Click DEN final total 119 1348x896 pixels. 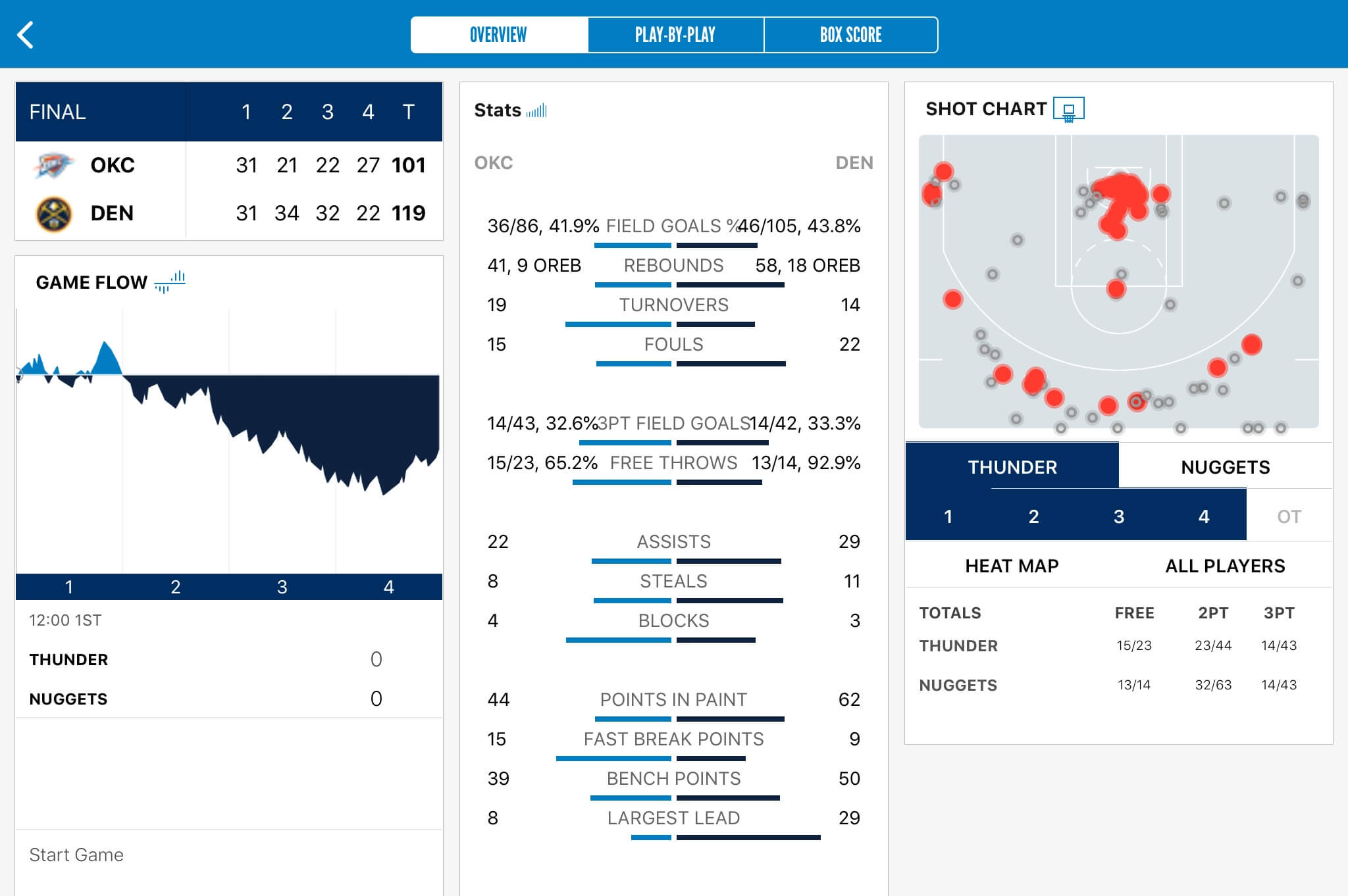(x=409, y=213)
